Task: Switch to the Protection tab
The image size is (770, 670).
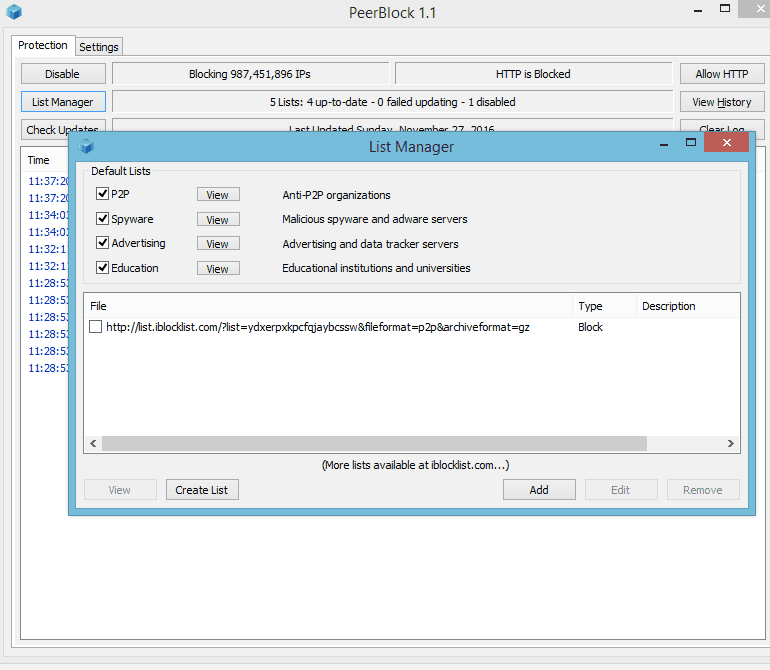Action: [x=43, y=45]
